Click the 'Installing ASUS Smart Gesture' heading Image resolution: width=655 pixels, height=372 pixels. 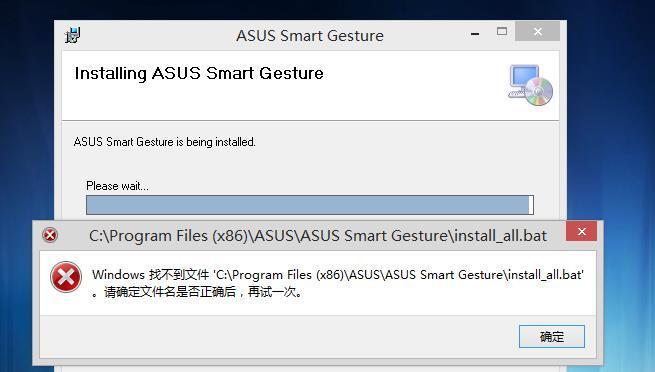(x=199, y=73)
